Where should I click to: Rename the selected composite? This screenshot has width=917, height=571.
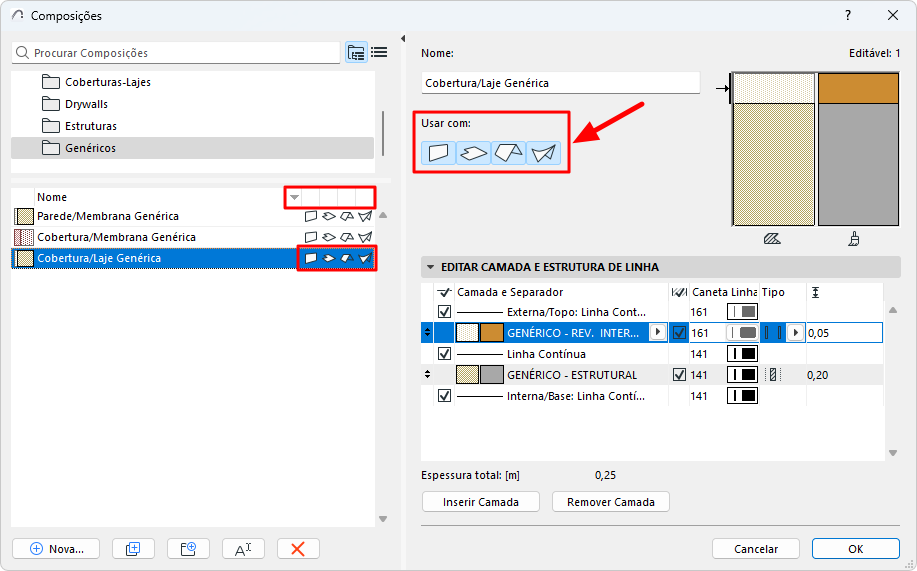tap(243, 549)
